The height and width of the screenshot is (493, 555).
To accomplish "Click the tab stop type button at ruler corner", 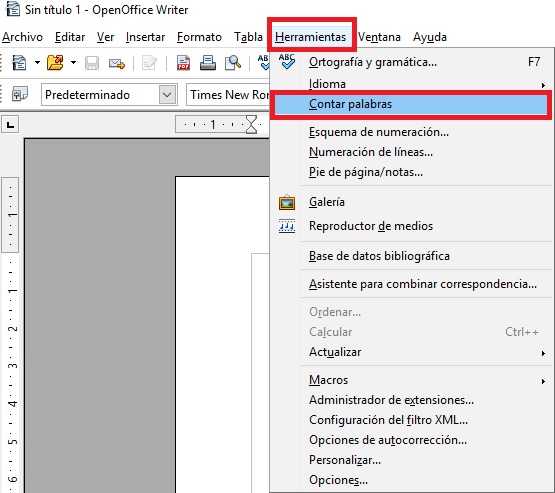I will 10,125.
